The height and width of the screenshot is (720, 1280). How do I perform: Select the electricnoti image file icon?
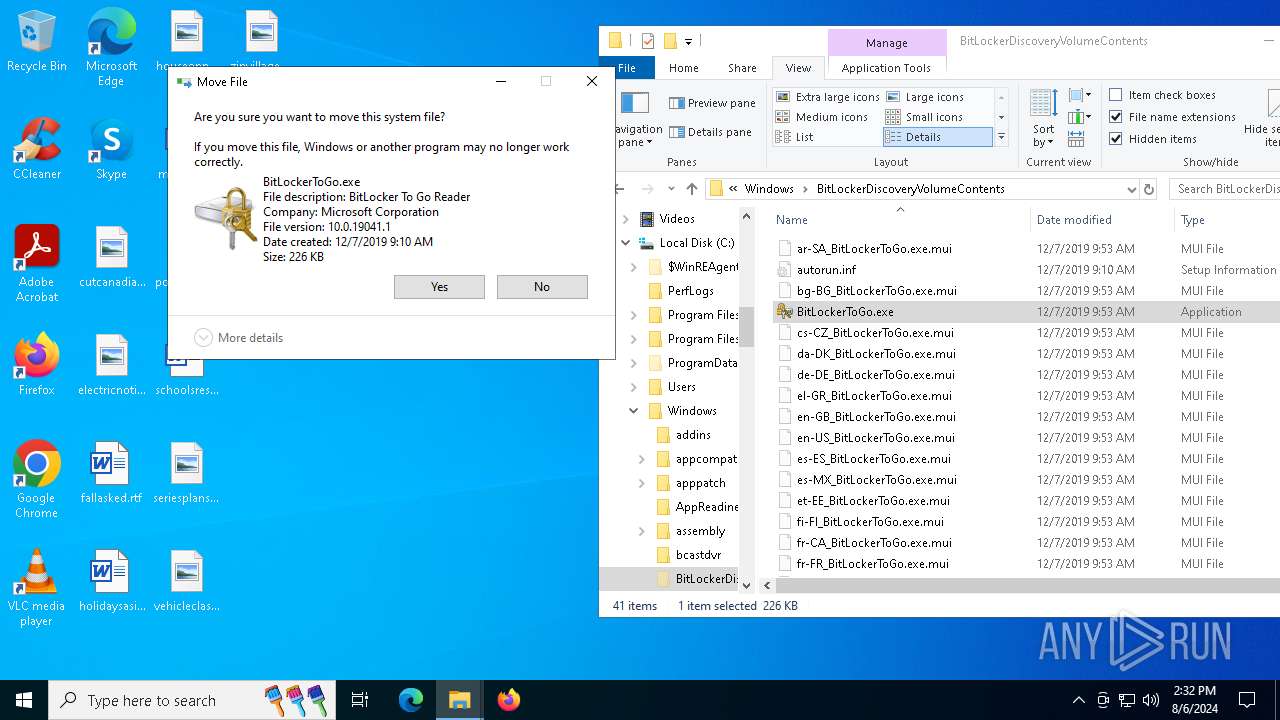pos(111,365)
